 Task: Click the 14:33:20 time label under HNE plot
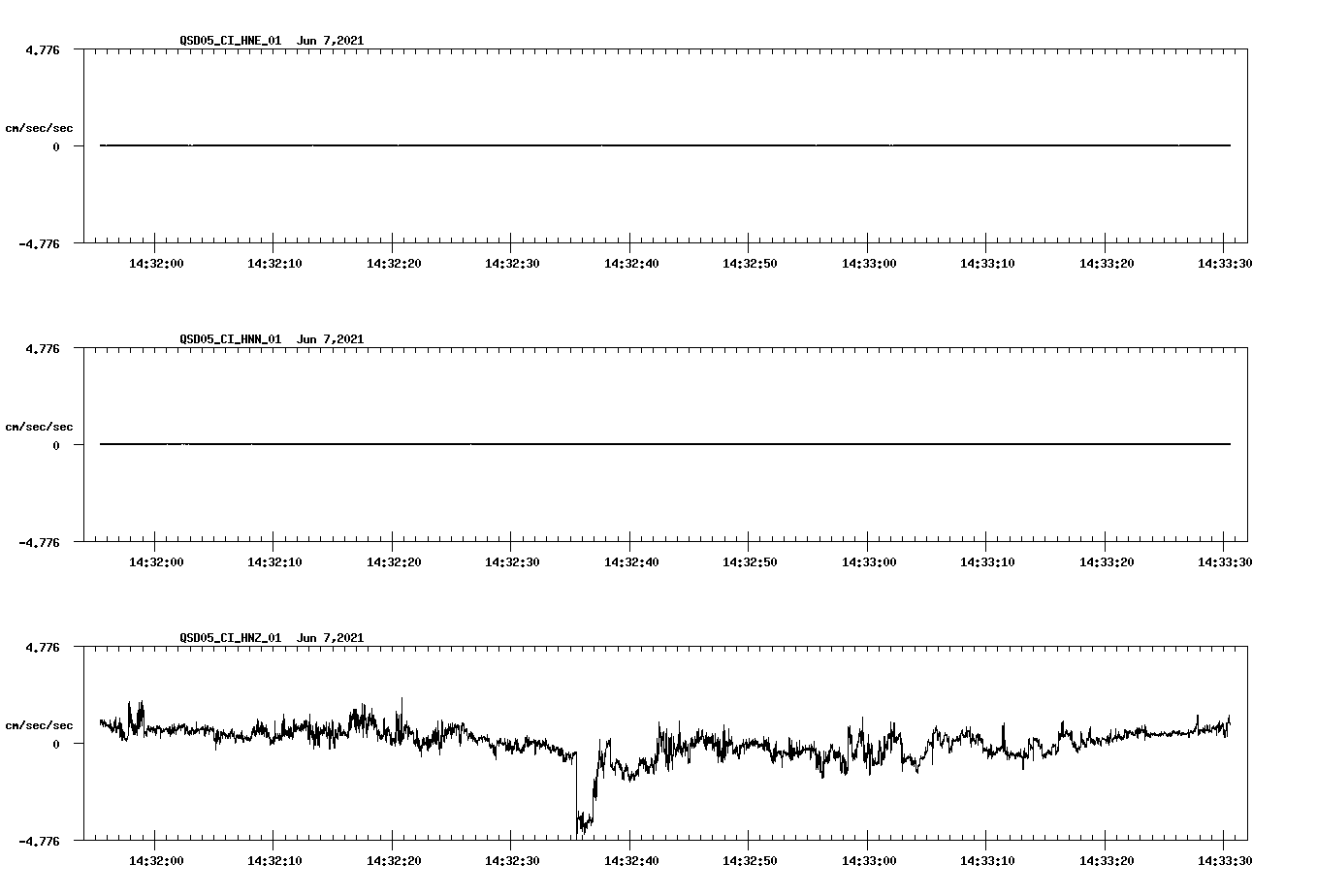(x=1107, y=263)
